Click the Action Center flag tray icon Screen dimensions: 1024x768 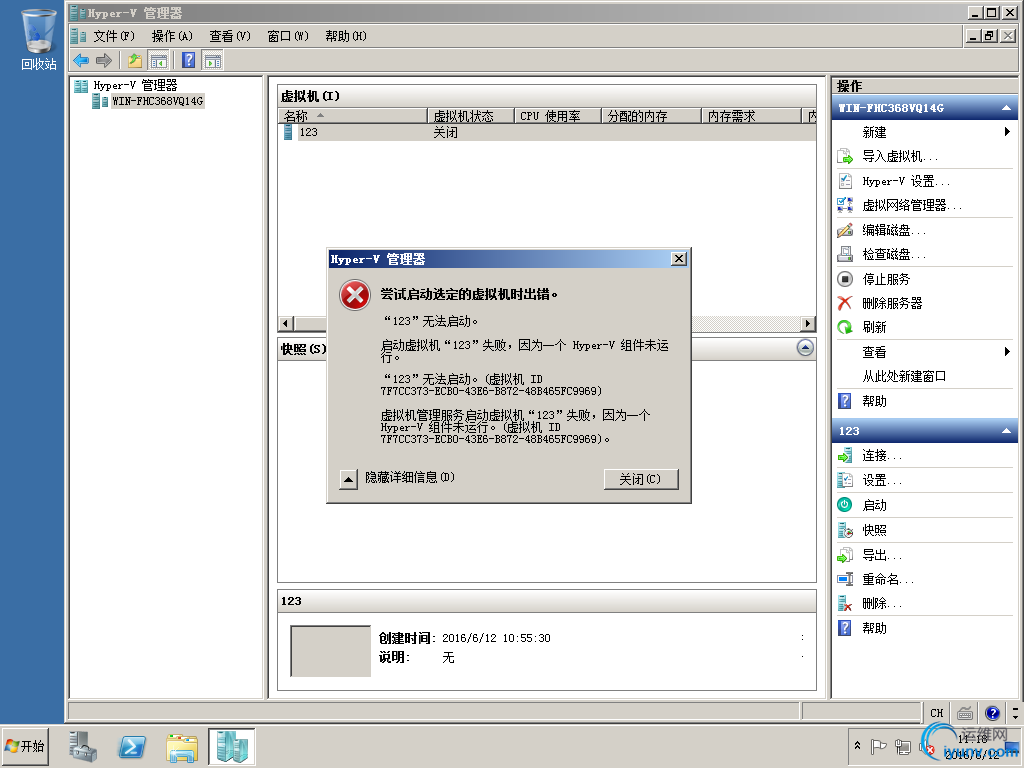(x=878, y=746)
